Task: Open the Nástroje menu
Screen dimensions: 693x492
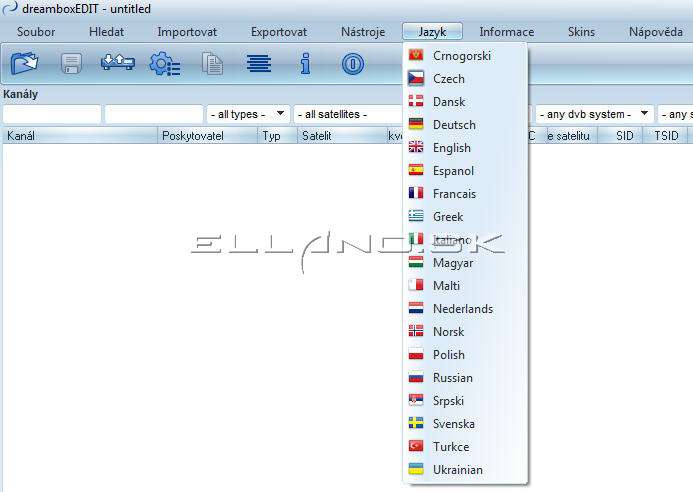Action: [363, 32]
